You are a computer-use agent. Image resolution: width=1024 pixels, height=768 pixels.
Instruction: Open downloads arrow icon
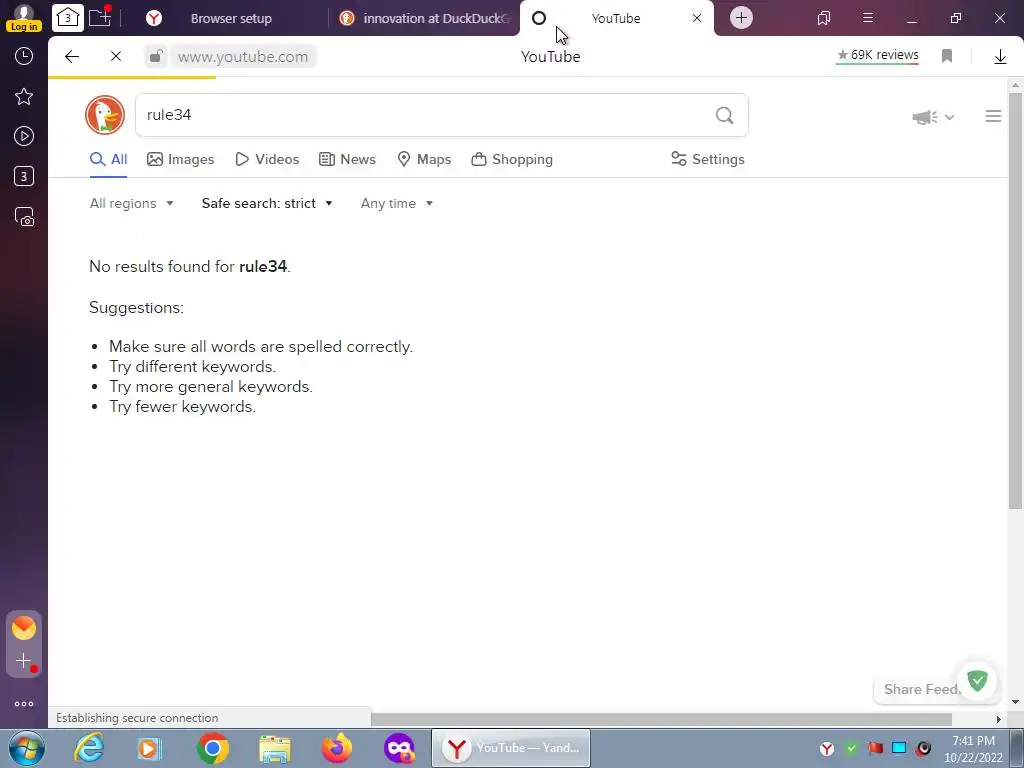[1000, 57]
